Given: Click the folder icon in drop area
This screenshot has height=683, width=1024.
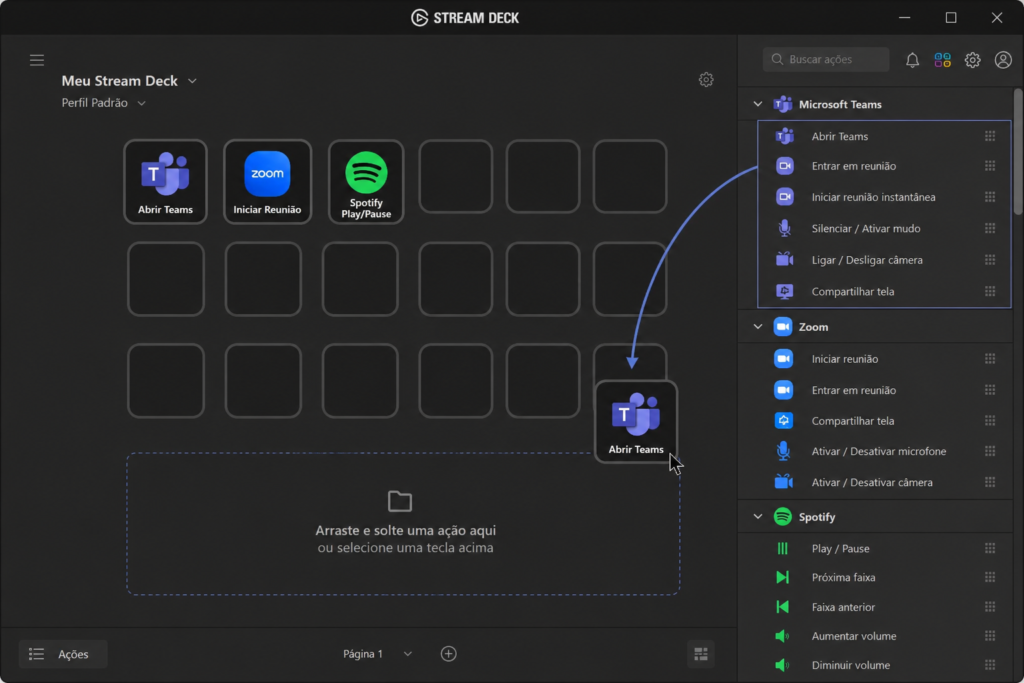Looking at the screenshot, I should pyautogui.click(x=400, y=501).
